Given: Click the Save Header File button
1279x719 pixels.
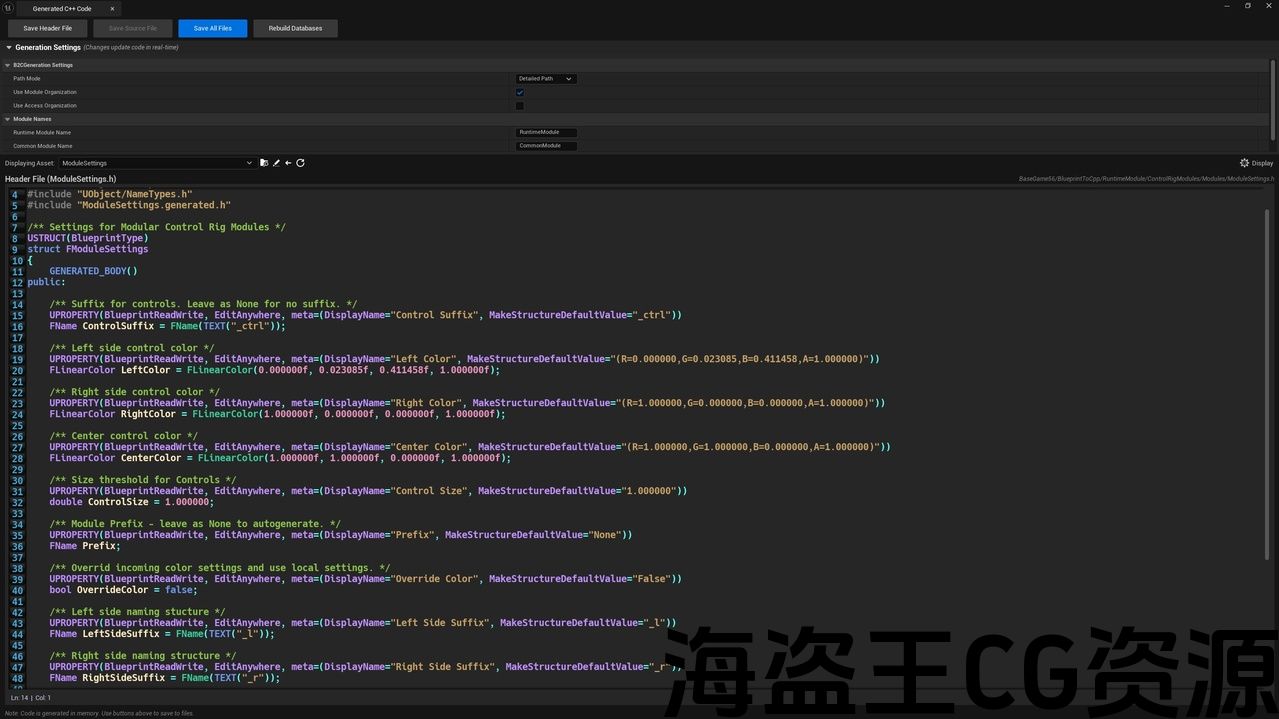Looking at the screenshot, I should click(48, 28).
